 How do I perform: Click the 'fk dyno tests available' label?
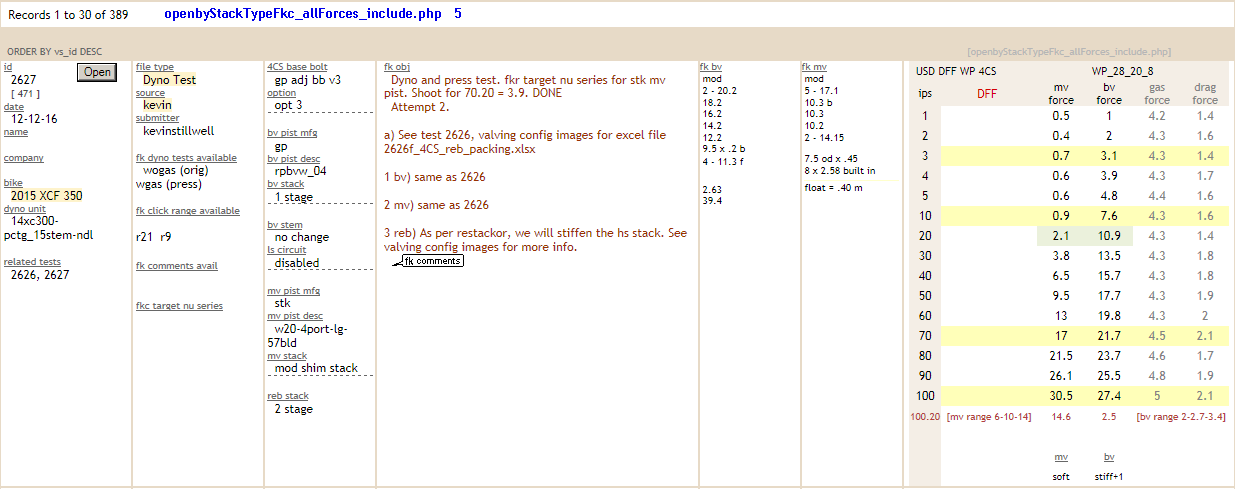click(186, 158)
